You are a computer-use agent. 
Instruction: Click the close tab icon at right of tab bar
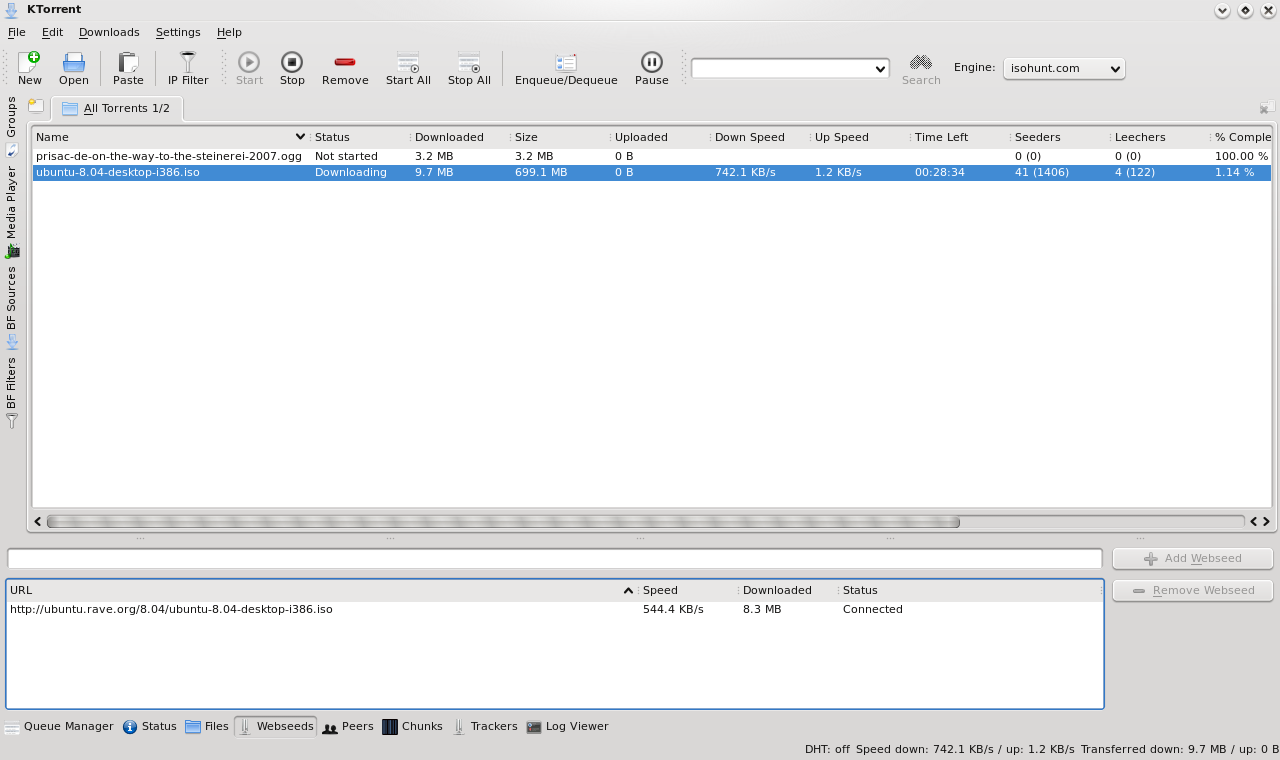point(1267,107)
